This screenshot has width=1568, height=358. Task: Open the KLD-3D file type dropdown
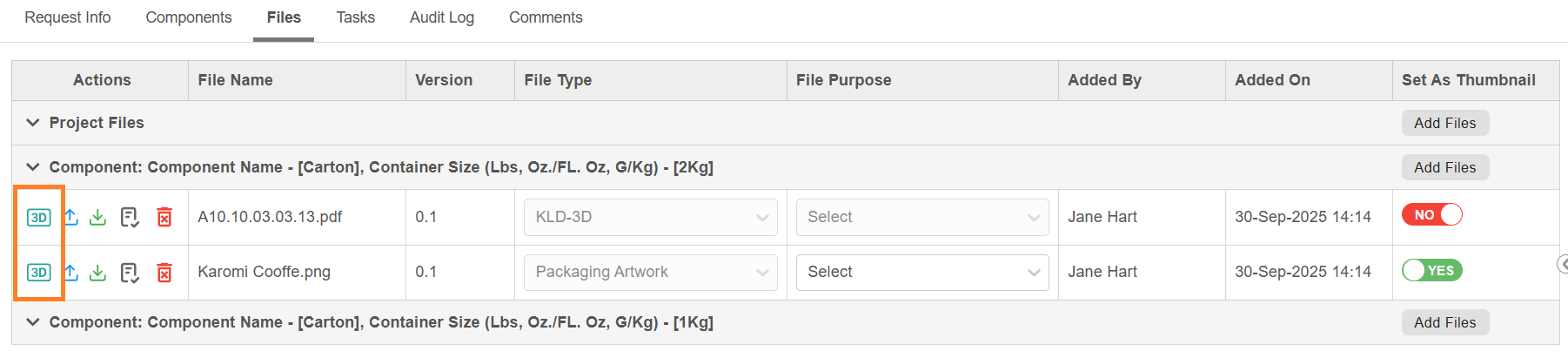click(650, 217)
